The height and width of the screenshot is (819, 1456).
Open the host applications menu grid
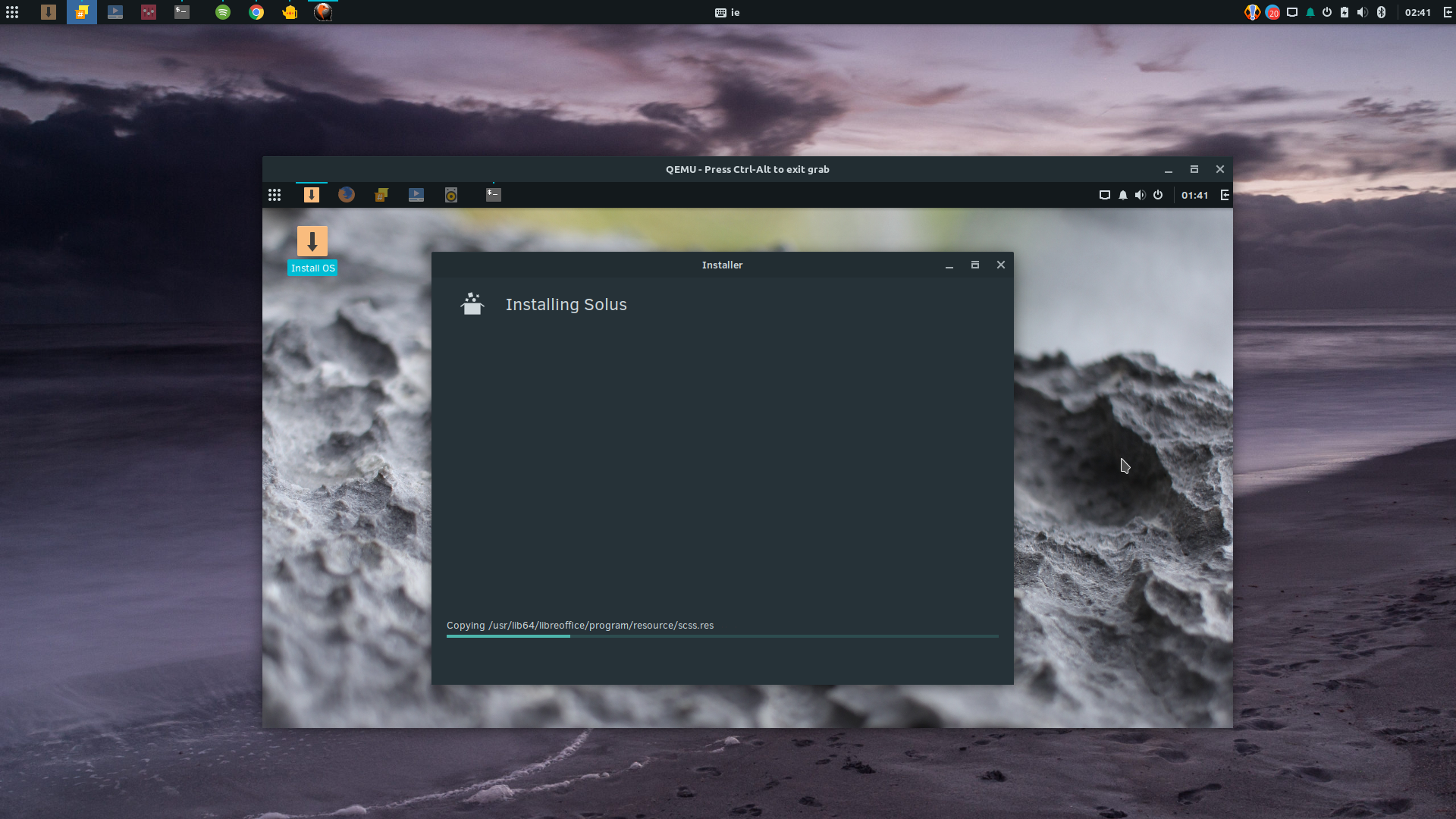point(12,12)
